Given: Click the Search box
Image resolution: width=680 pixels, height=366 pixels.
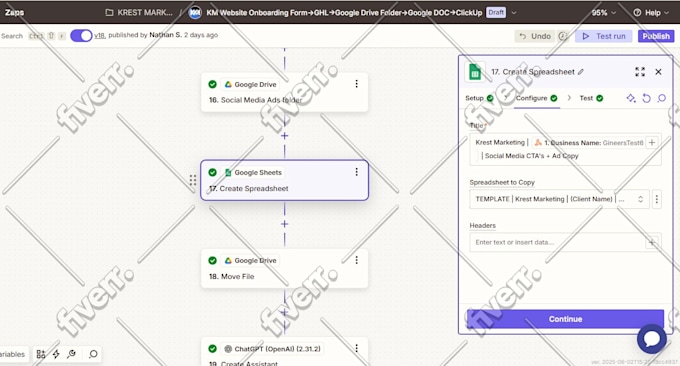Looking at the screenshot, I should (x=12, y=36).
